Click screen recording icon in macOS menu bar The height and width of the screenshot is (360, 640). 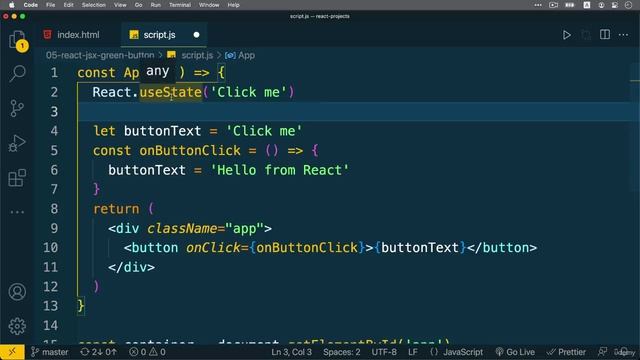[x=553, y=5]
